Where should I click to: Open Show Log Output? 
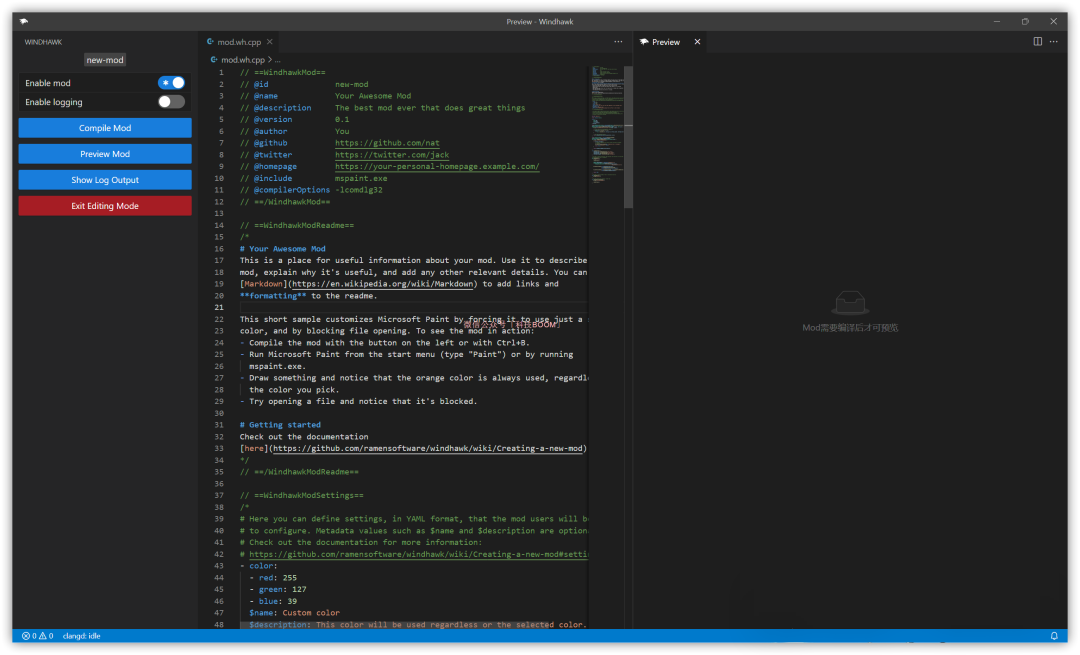[105, 180]
